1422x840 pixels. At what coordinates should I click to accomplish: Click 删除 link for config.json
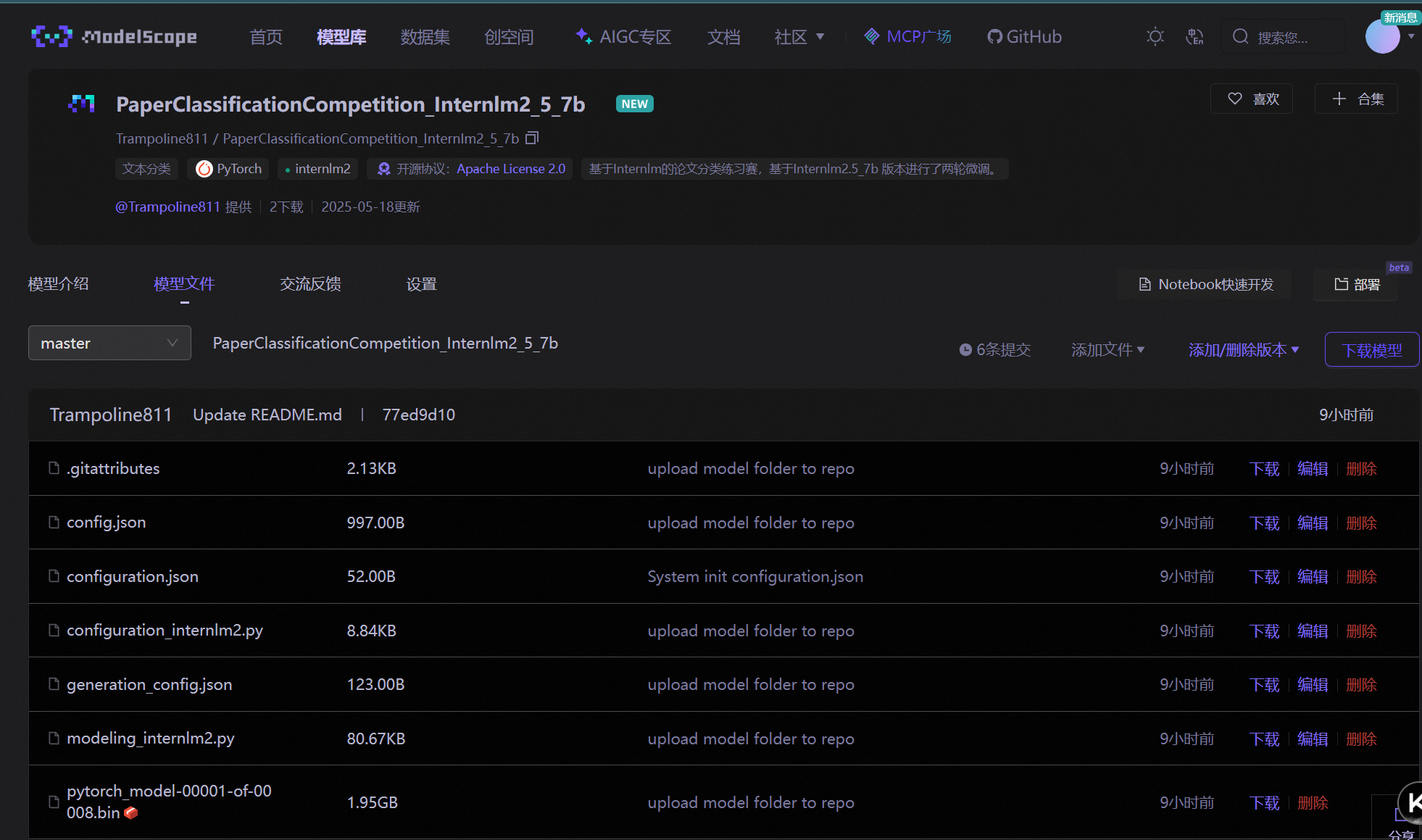tap(1360, 523)
